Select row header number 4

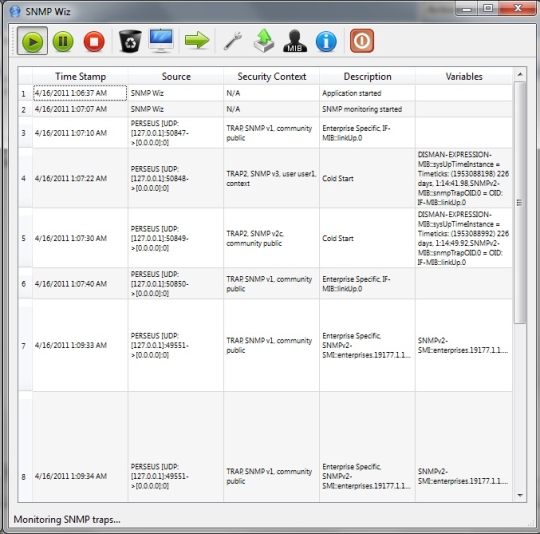point(24,178)
